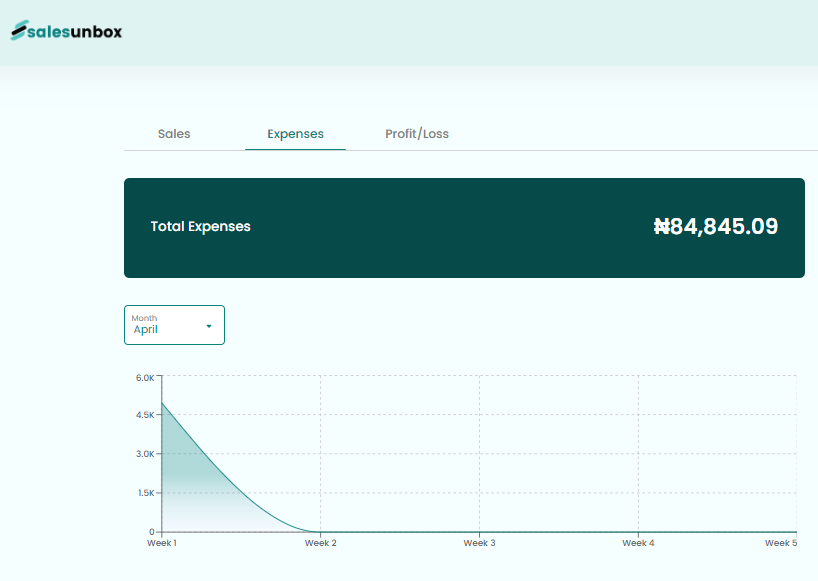Select Week 3 on chart axis
The width and height of the screenshot is (818, 581).
(479, 543)
